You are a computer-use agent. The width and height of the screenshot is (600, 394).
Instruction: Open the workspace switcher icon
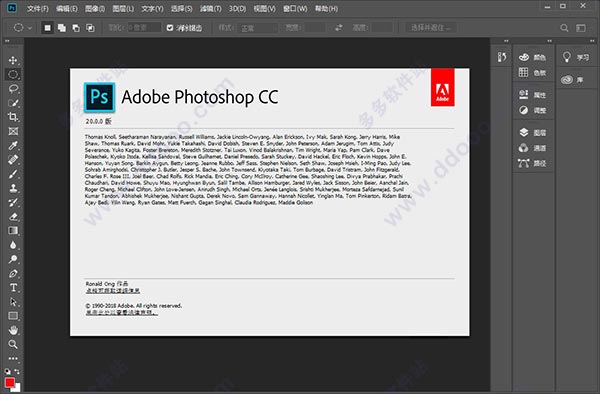click(x=581, y=28)
